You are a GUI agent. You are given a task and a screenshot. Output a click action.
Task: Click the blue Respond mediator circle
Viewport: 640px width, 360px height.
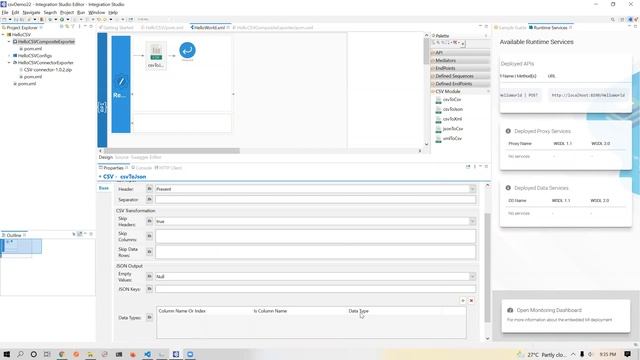pos(187,50)
